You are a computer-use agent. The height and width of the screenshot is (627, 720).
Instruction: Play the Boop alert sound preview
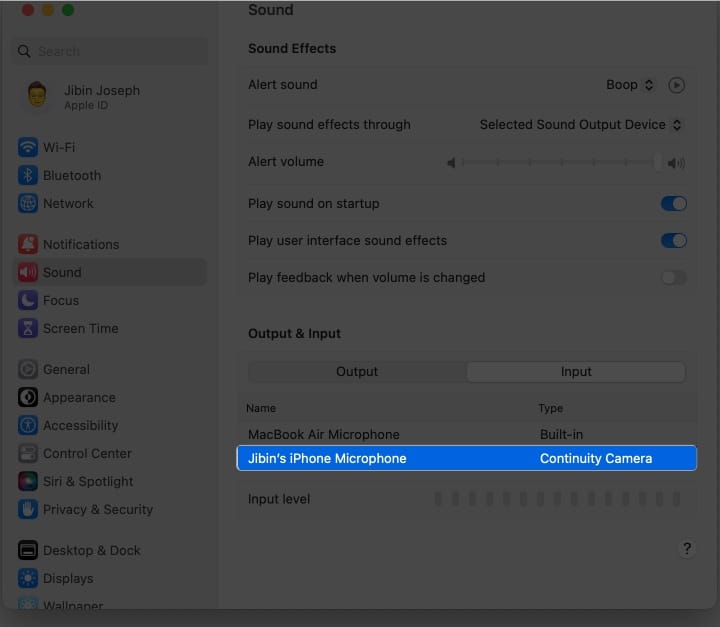[x=676, y=85]
